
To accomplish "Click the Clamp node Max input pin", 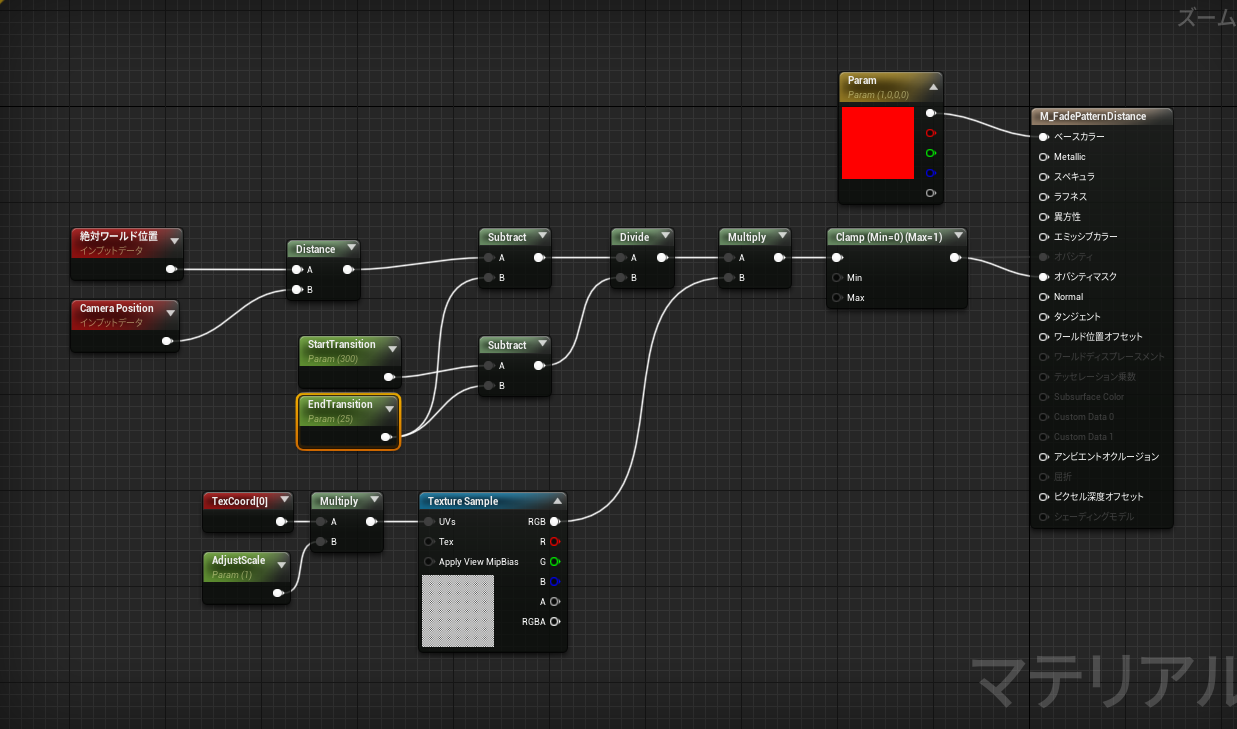I will [836, 297].
